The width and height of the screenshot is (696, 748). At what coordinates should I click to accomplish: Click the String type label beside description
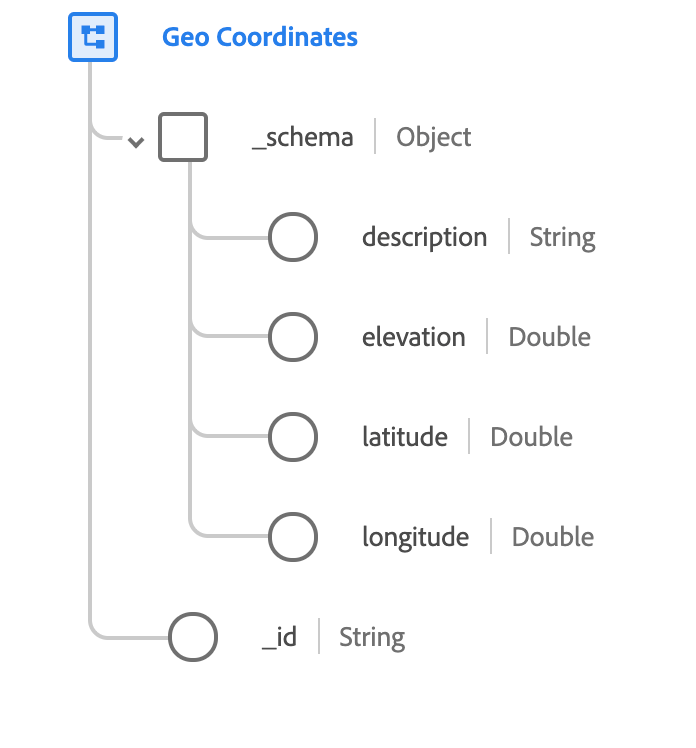coord(562,238)
